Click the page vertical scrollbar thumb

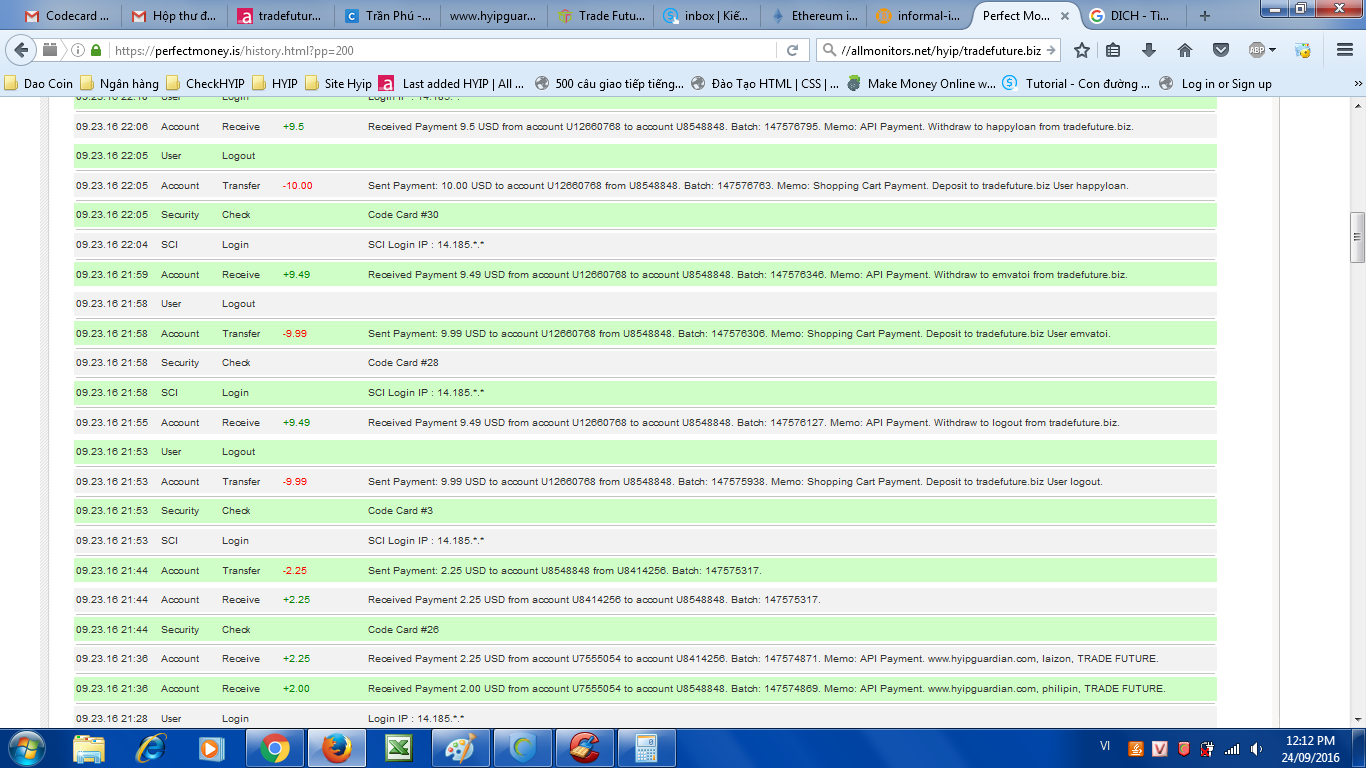[x=1357, y=237]
